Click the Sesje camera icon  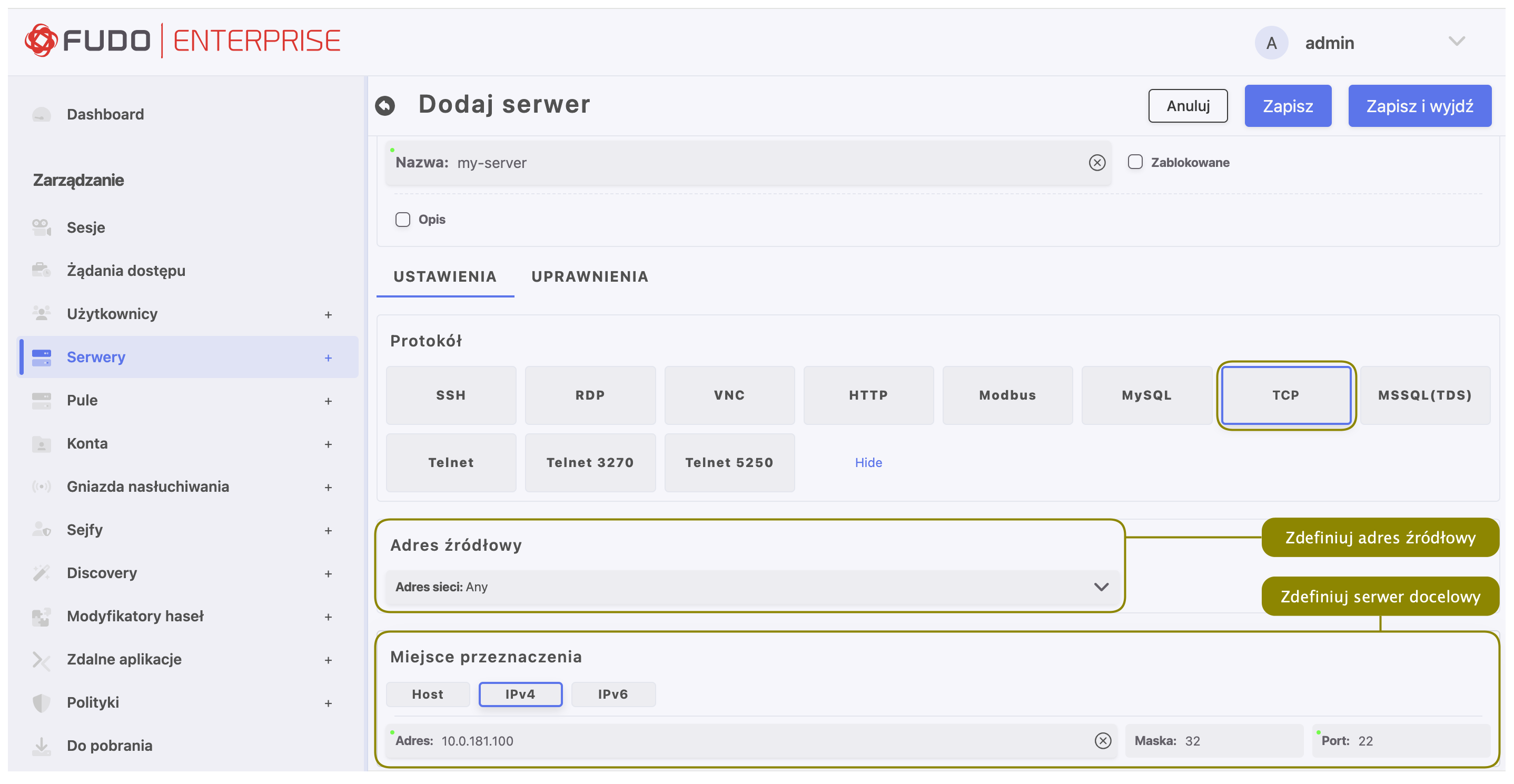[x=41, y=227]
